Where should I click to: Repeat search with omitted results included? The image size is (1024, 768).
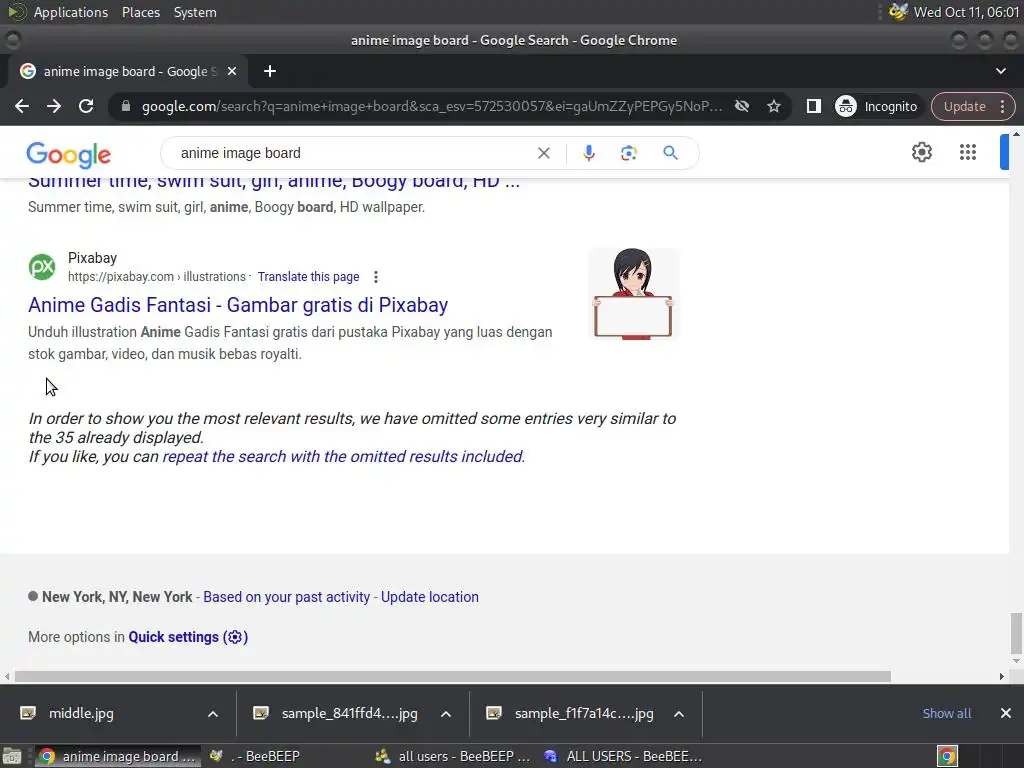(344, 456)
